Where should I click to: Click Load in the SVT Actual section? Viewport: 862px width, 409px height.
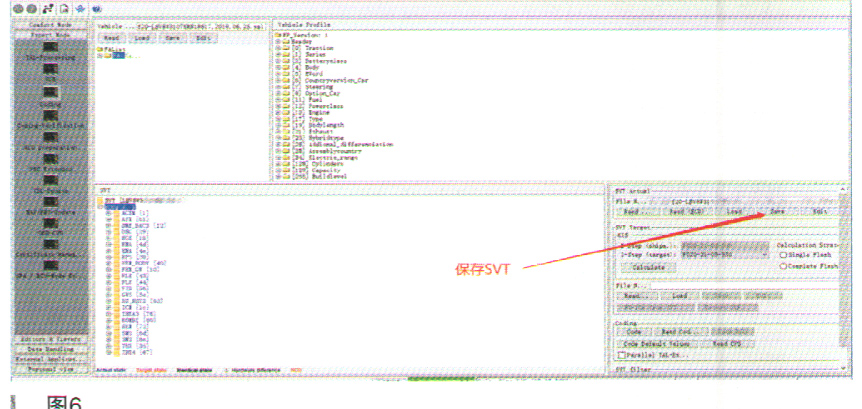tap(734, 211)
